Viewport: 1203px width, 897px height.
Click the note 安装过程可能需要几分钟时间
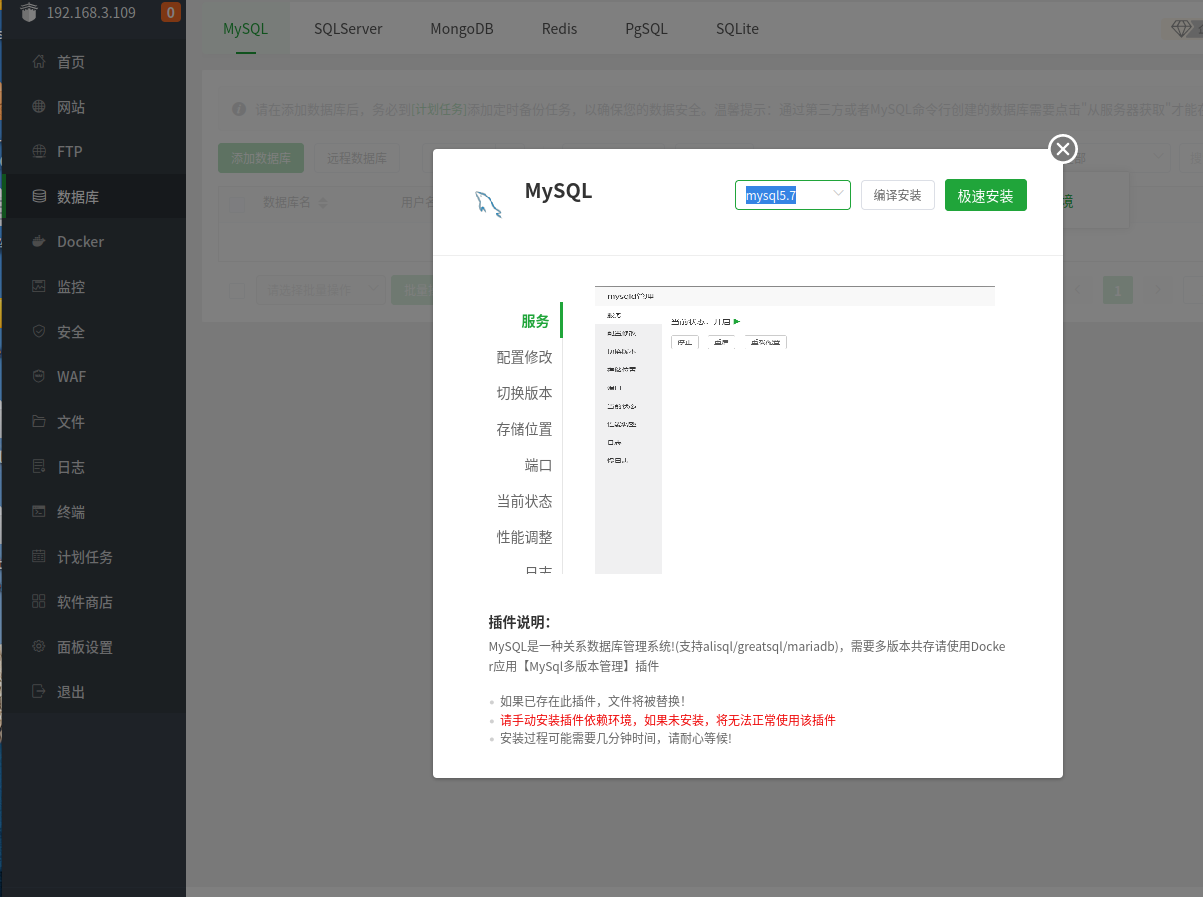click(615, 739)
